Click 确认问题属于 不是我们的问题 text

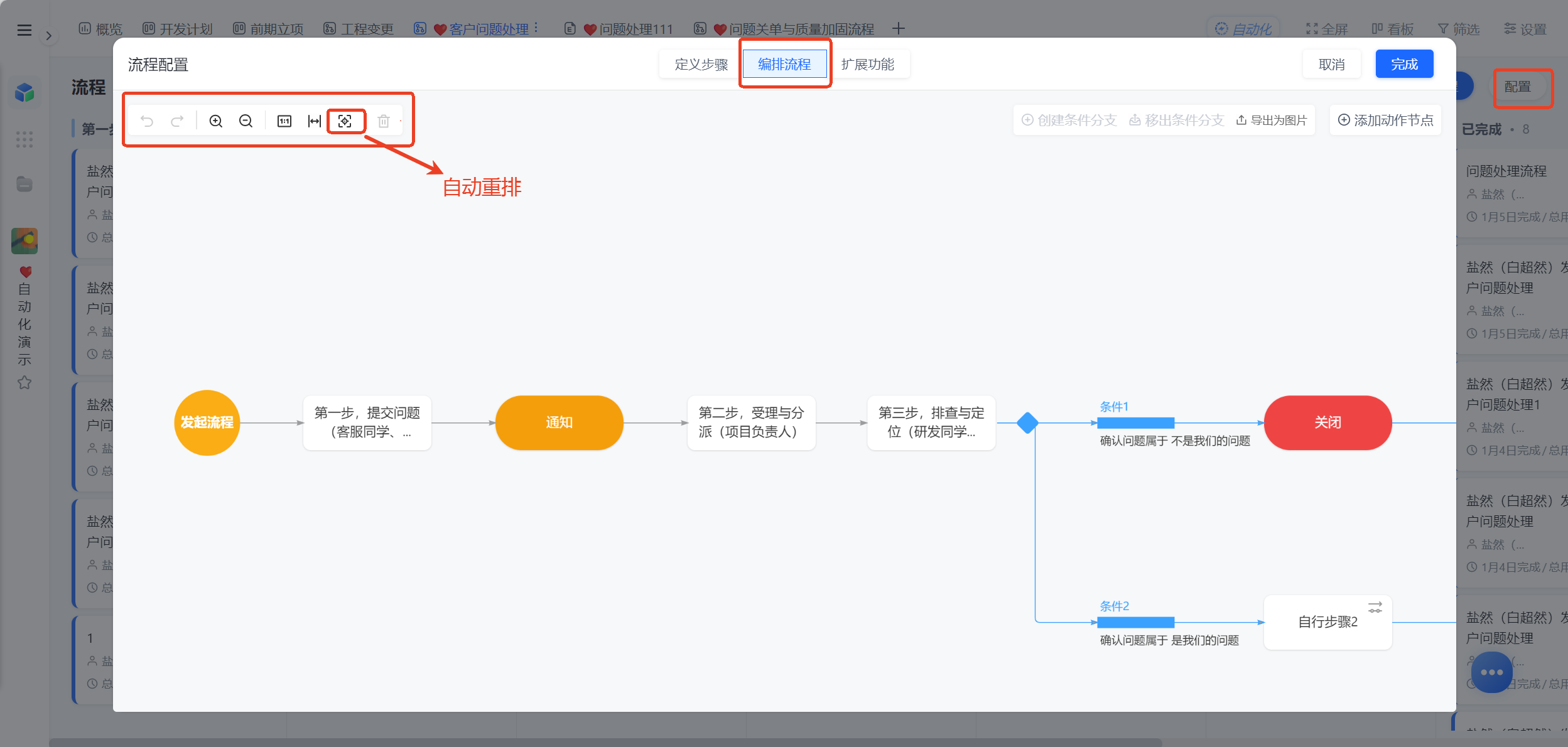(x=1175, y=441)
